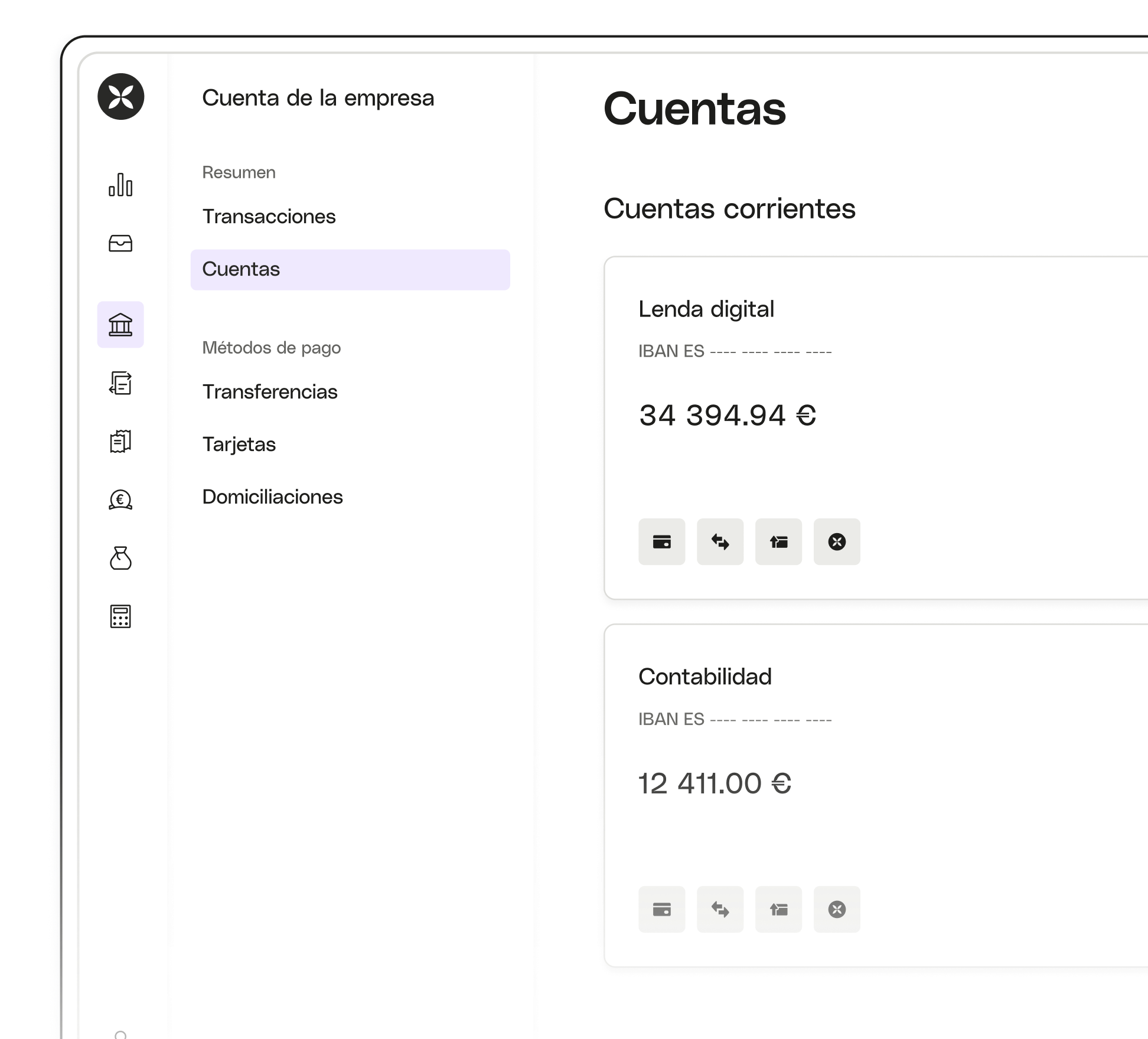Open the receipts icon in sidebar

click(120, 441)
